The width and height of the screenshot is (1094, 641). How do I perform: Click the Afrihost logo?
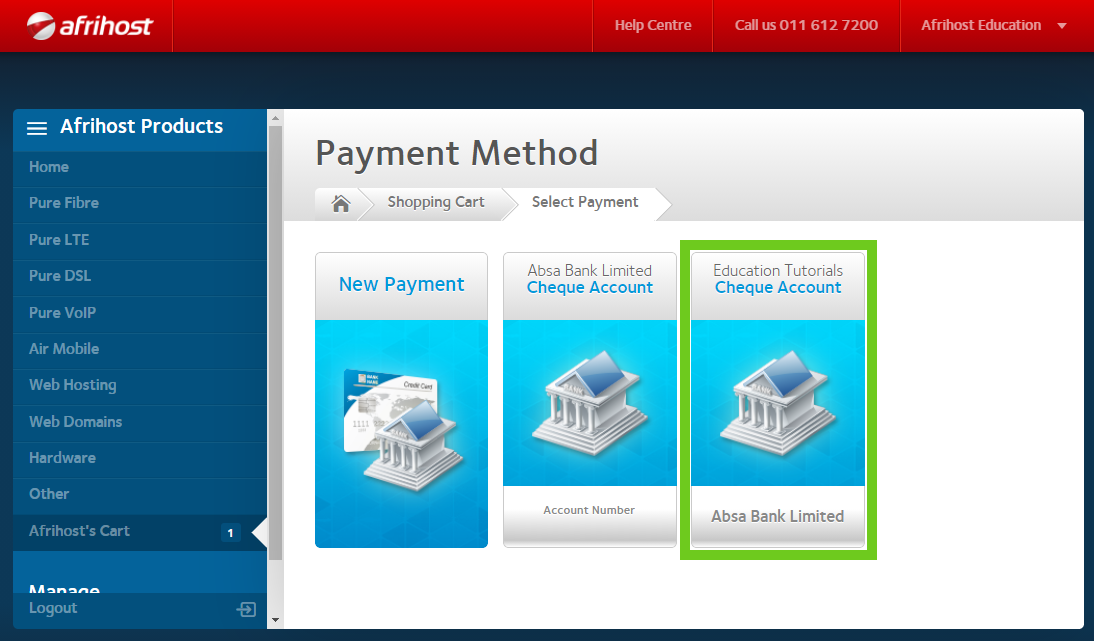point(90,25)
